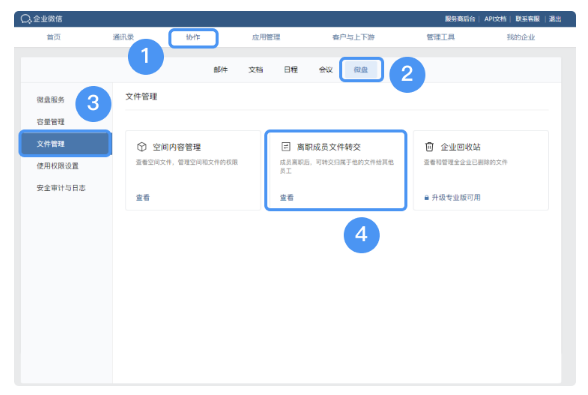Click 退出 to log out

(555, 19)
